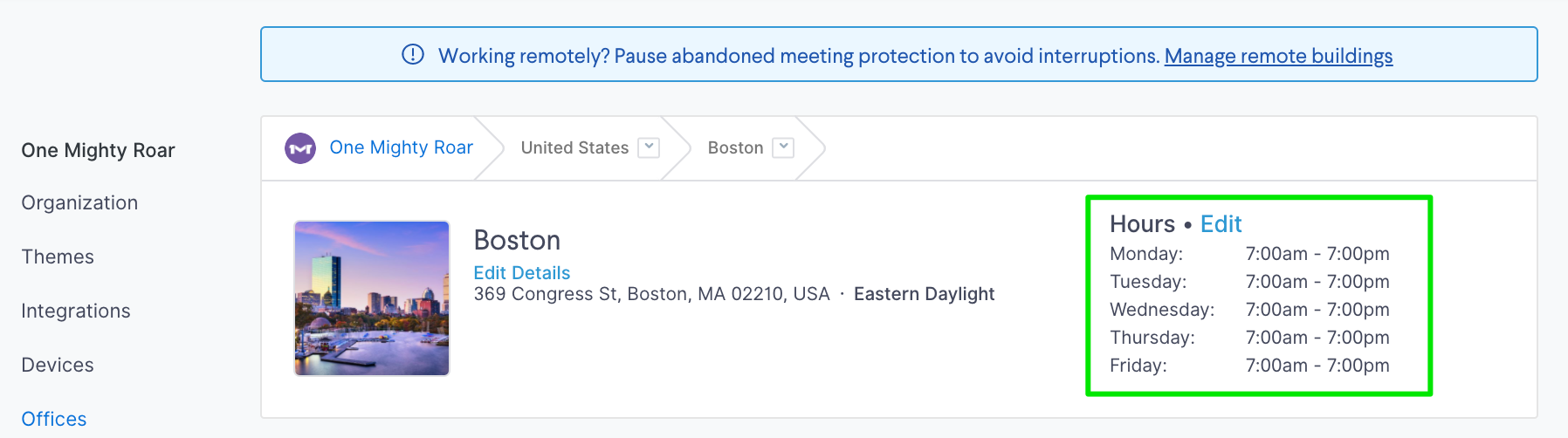Click the One Mighty Roar sidebar heading
This screenshot has height=438, width=1568.
coord(98,150)
